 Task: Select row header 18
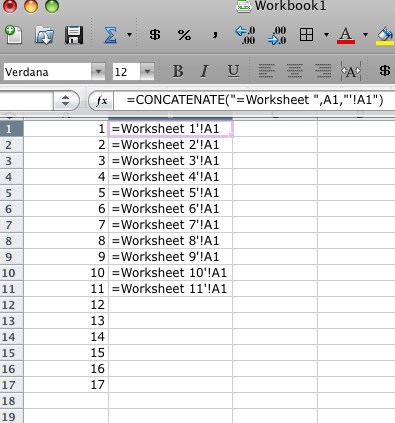[x=11, y=401]
